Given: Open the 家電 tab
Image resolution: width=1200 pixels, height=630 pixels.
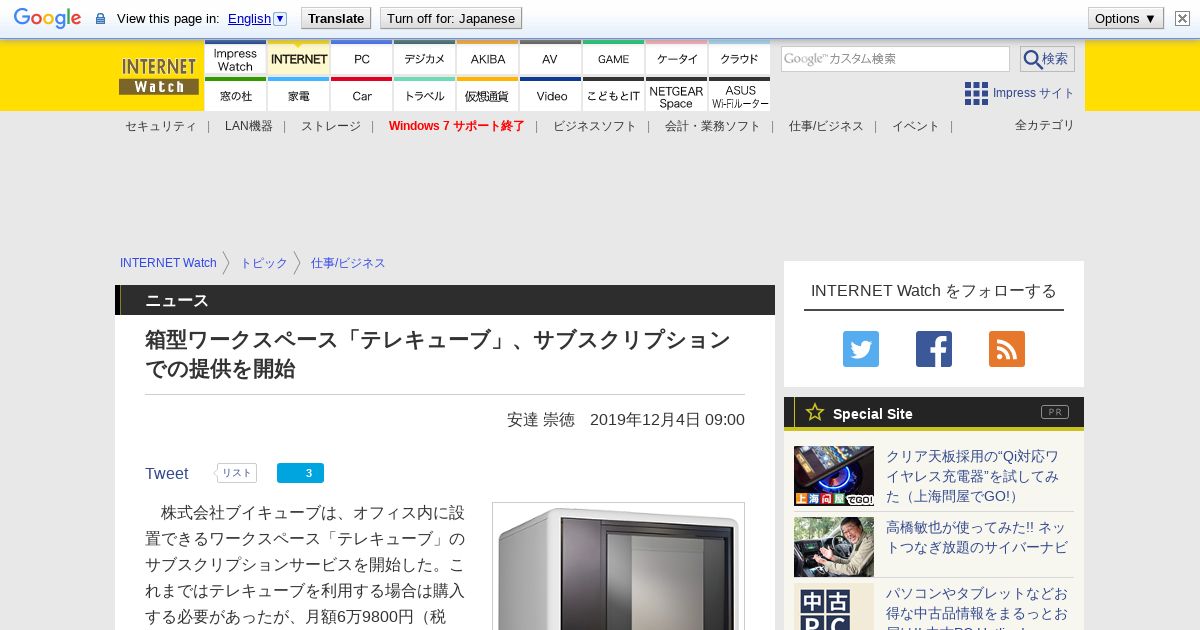Looking at the screenshot, I should click(298, 95).
